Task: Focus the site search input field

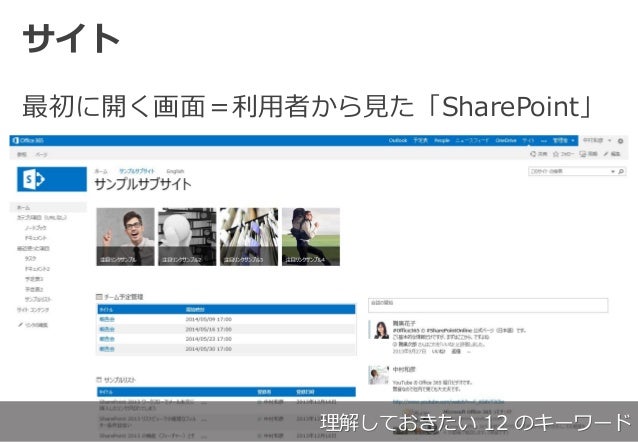Action: pos(569,171)
